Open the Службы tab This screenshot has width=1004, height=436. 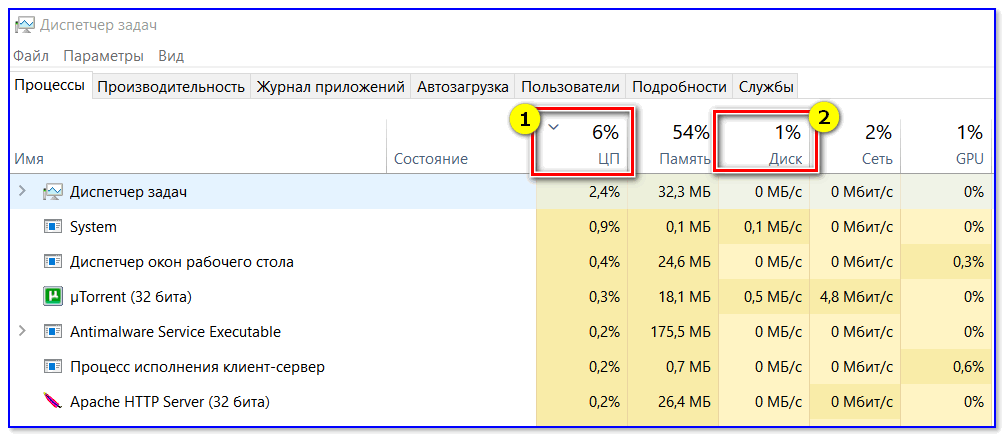point(767,87)
